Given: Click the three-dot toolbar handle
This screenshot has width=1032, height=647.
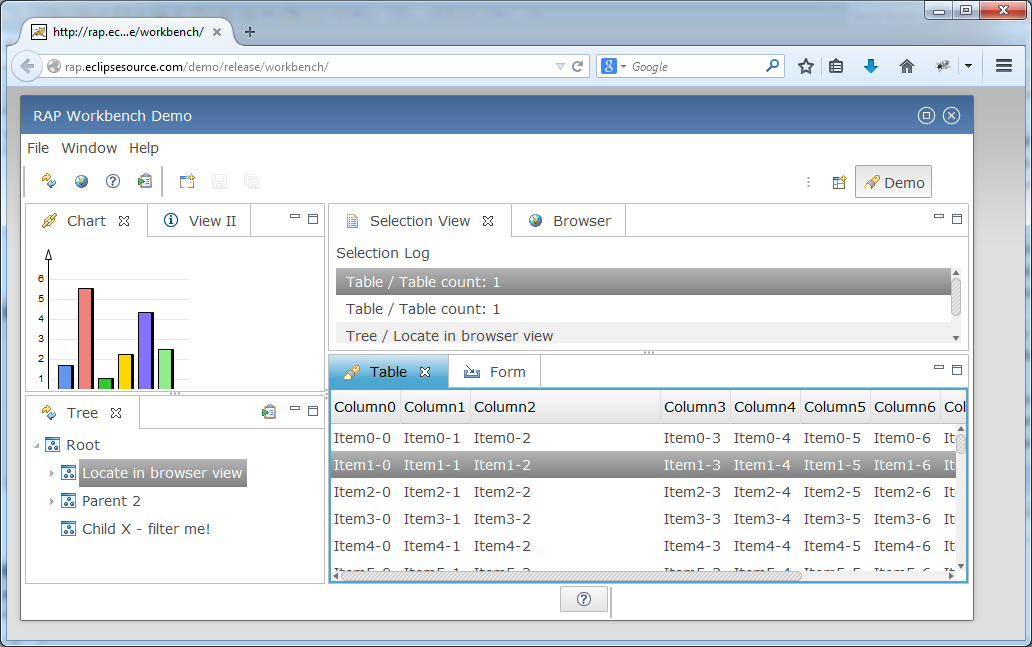Looking at the screenshot, I should 808,182.
